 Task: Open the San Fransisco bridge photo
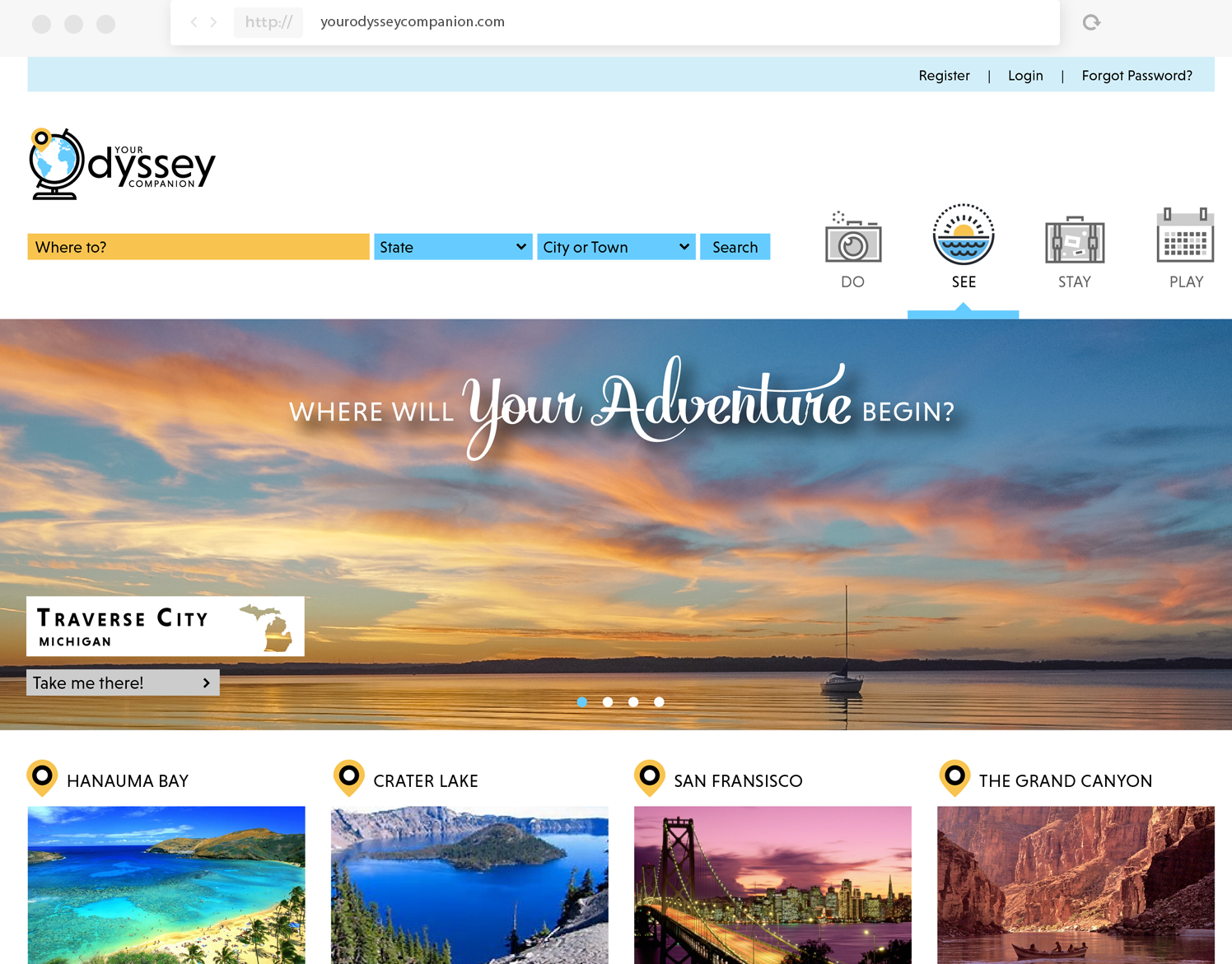coord(772,885)
